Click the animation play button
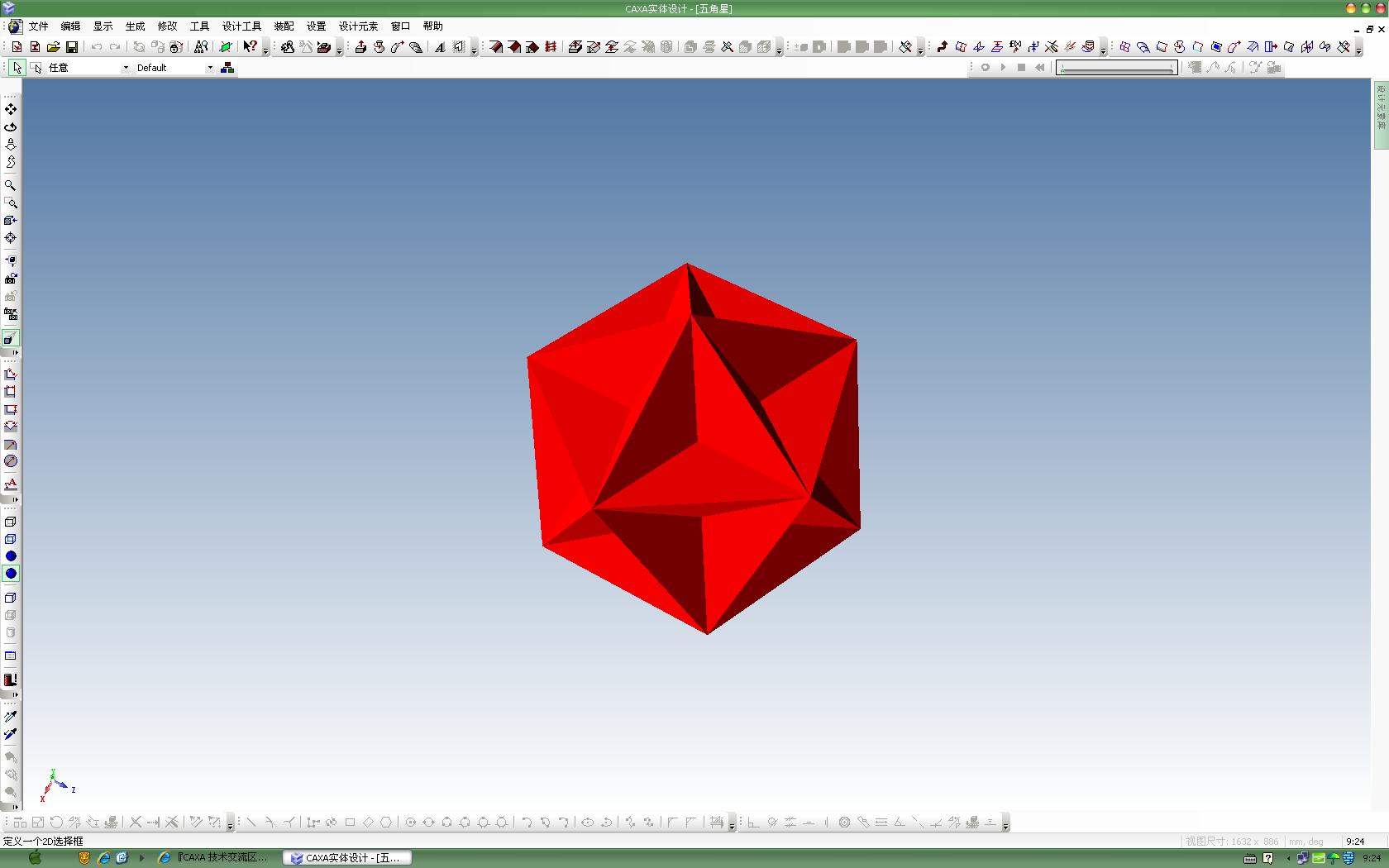Screen dimensions: 1389x868 tap(1003, 68)
